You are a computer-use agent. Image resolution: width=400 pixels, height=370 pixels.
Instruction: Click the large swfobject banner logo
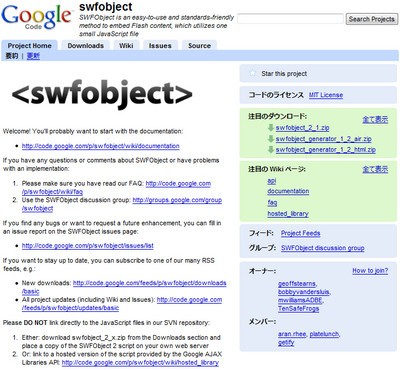coord(102,95)
